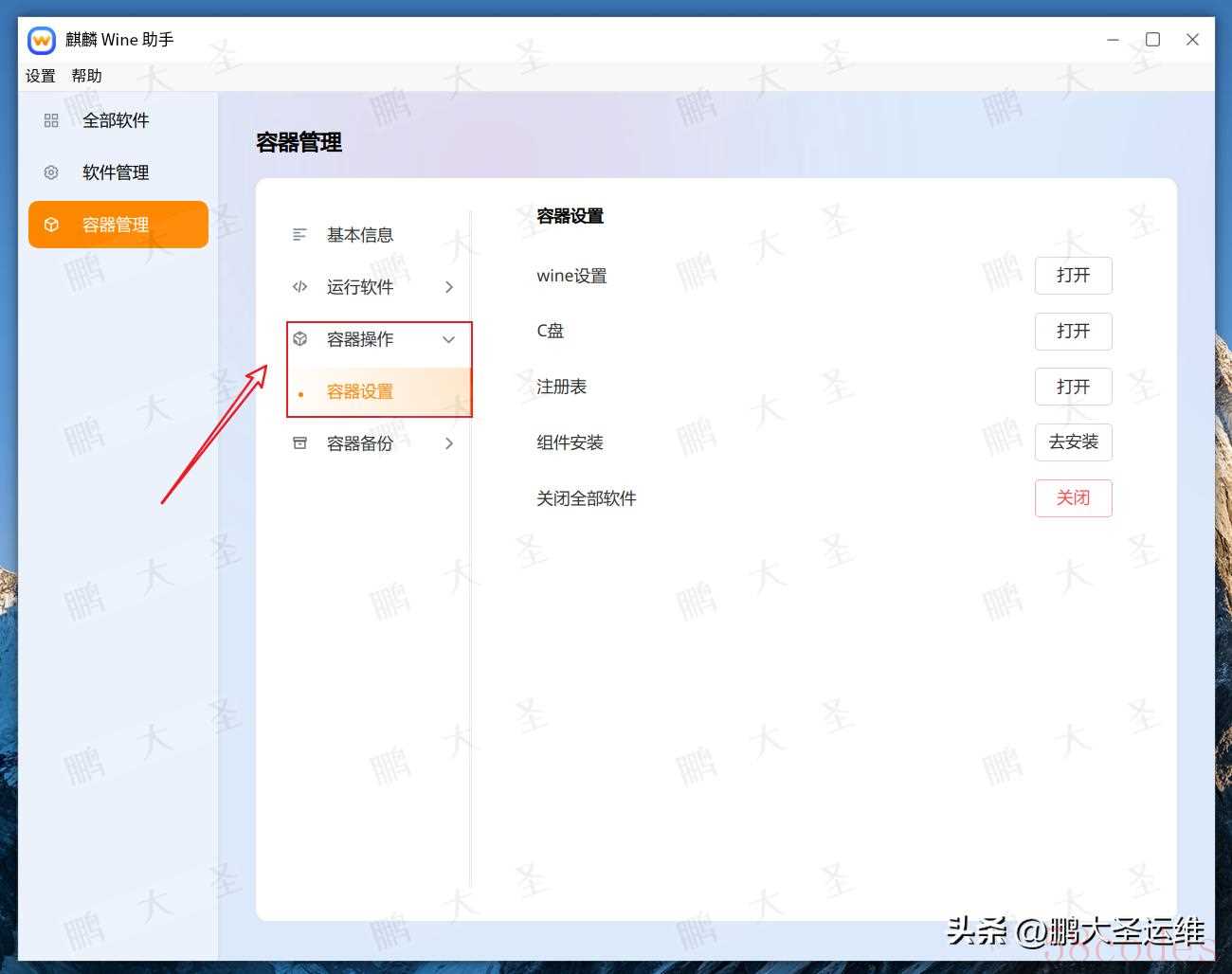Open wine设置 with its 打开 button

point(1073,276)
